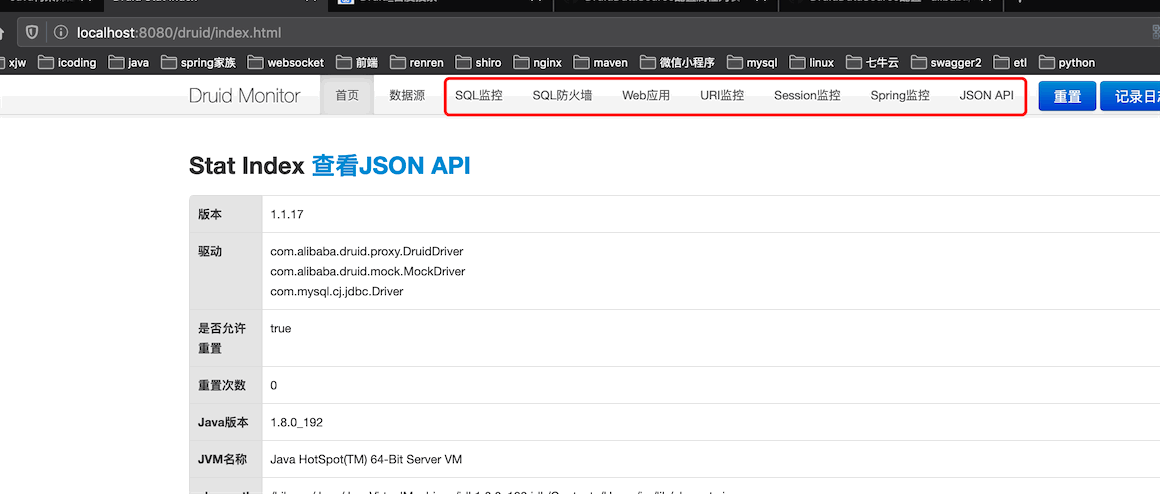Click the Druid Monitor brand title
This screenshot has width=1160, height=494.
coord(245,95)
